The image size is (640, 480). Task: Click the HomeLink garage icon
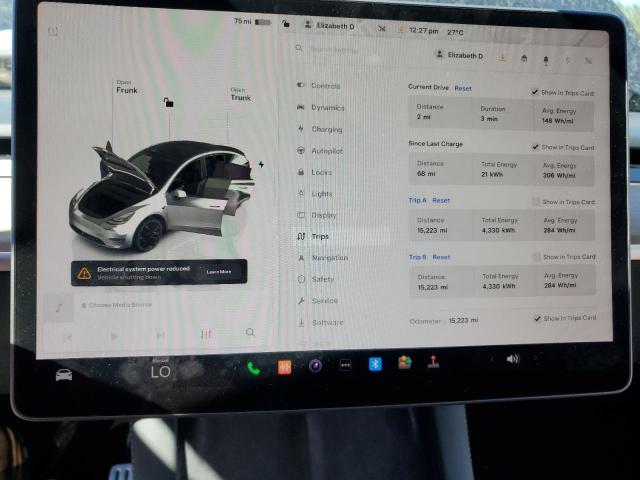524,59
